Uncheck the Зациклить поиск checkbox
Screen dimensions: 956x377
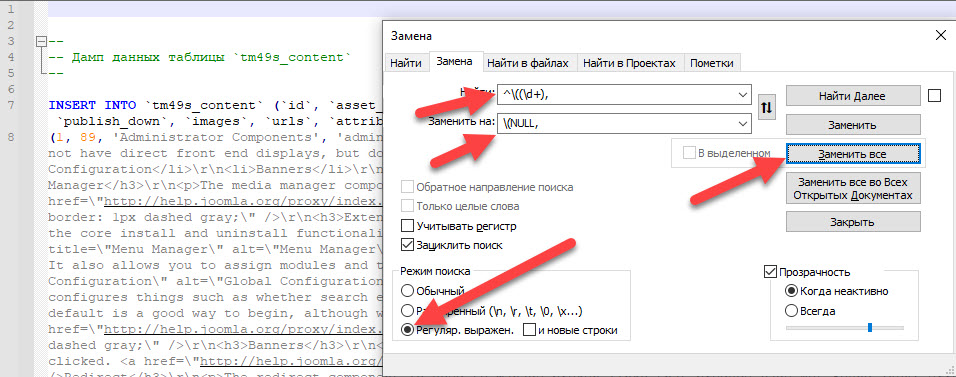coord(407,245)
